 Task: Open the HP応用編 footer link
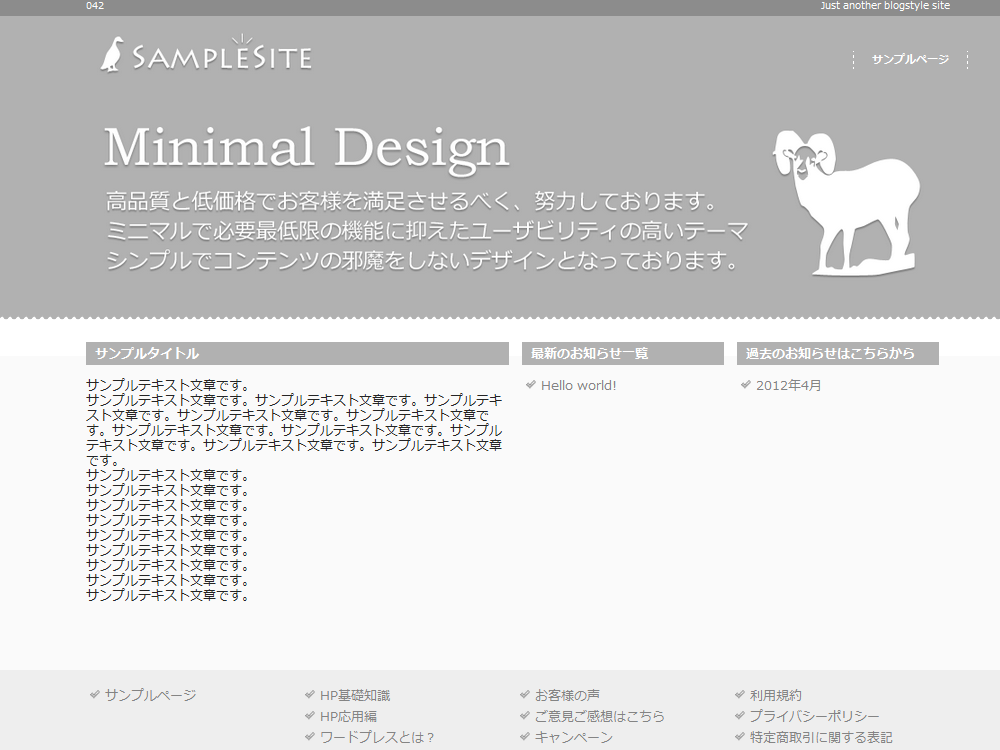click(348, 716)
